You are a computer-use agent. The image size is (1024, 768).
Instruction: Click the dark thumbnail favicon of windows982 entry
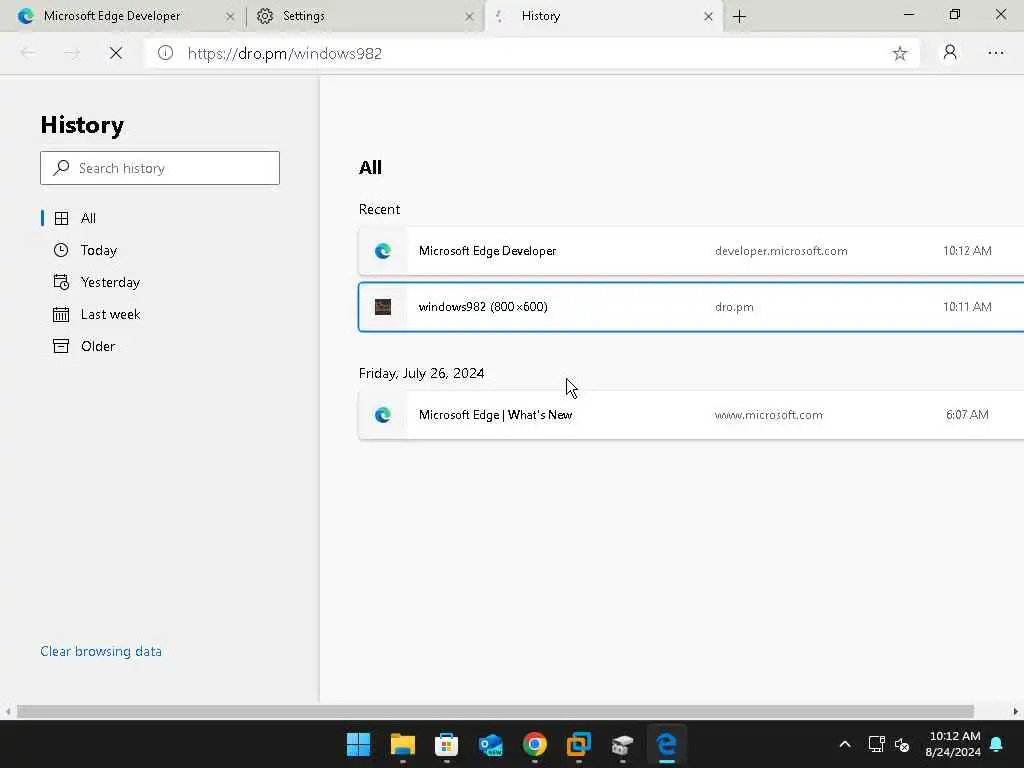click(383, 307)
